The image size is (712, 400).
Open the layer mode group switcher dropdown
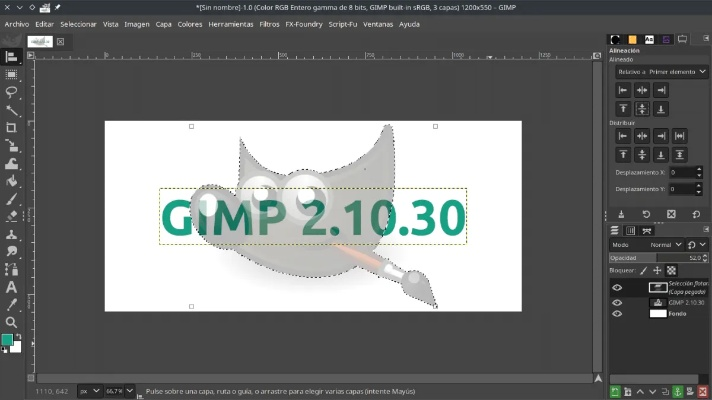pyautogui.click(x=697, y=245)
